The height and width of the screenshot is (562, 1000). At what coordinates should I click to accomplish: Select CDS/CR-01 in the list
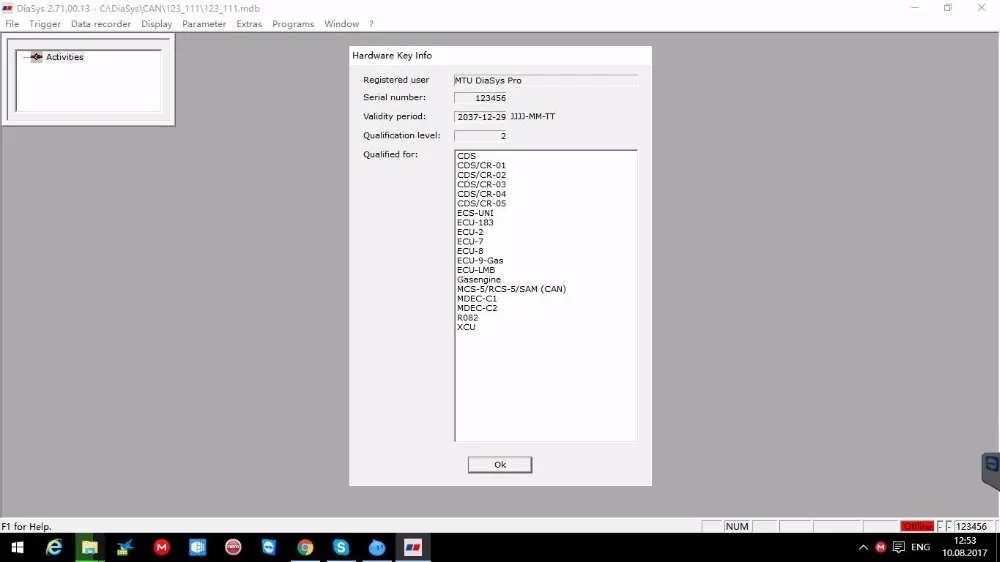coord(481,165)
